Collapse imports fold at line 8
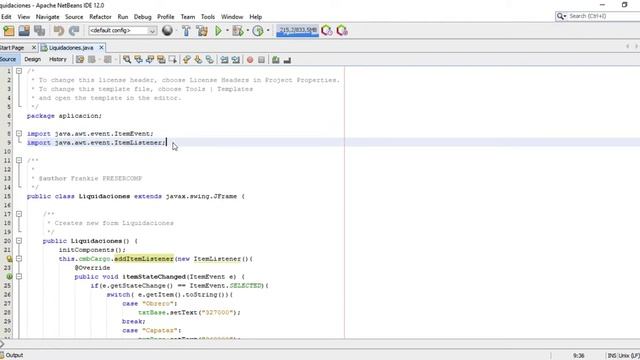Viewport: 640px width, 360px height. click(x=19, y=133)
